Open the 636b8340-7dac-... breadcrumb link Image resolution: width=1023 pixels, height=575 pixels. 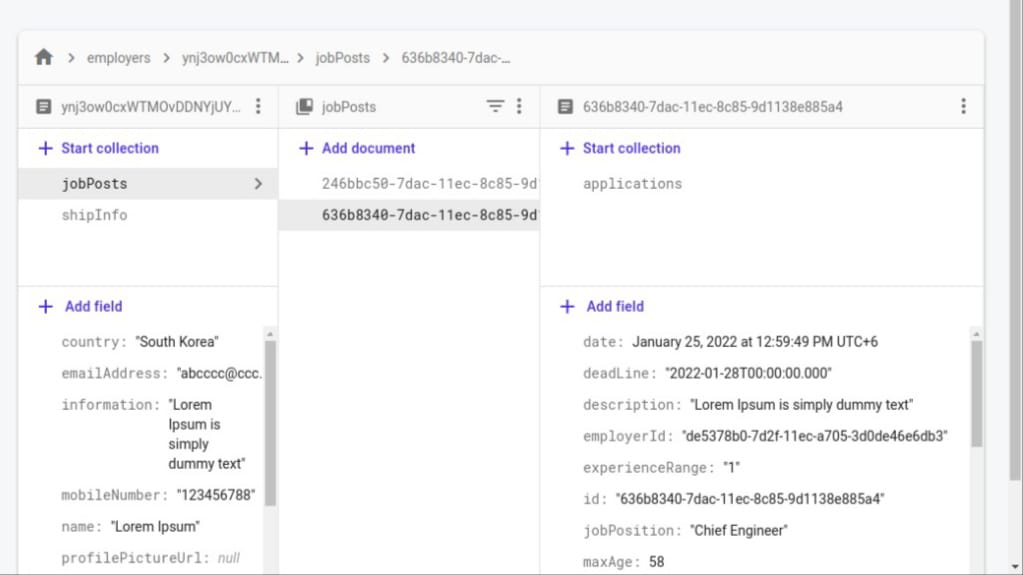(455, 58)
